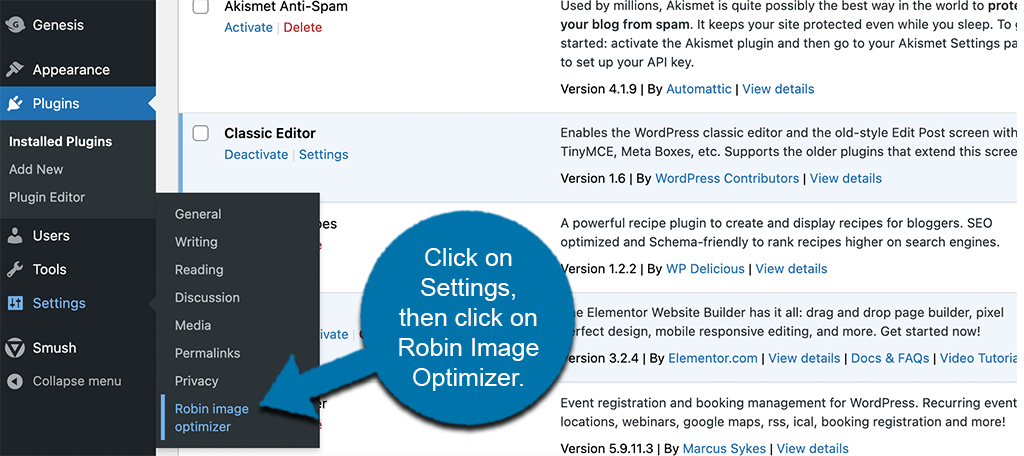Click the Smush icon in the sidebar
Viewport: 1024px width, 456px height.
click(15, 348)
